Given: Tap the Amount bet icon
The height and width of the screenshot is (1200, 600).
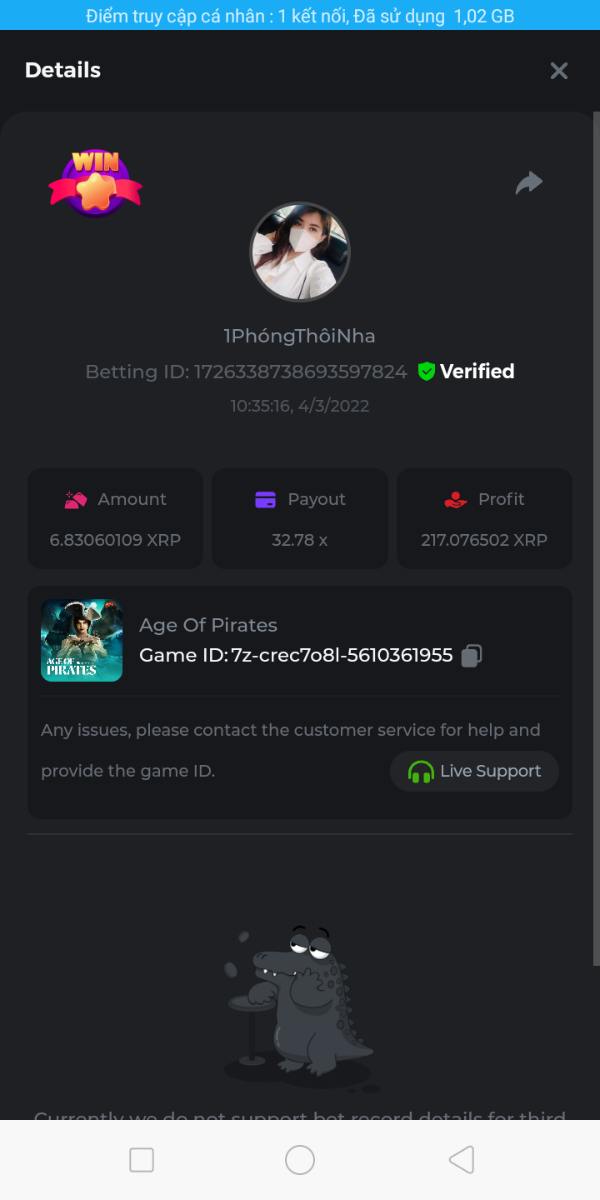Looking at the screenshot, I should click(76, 499).
